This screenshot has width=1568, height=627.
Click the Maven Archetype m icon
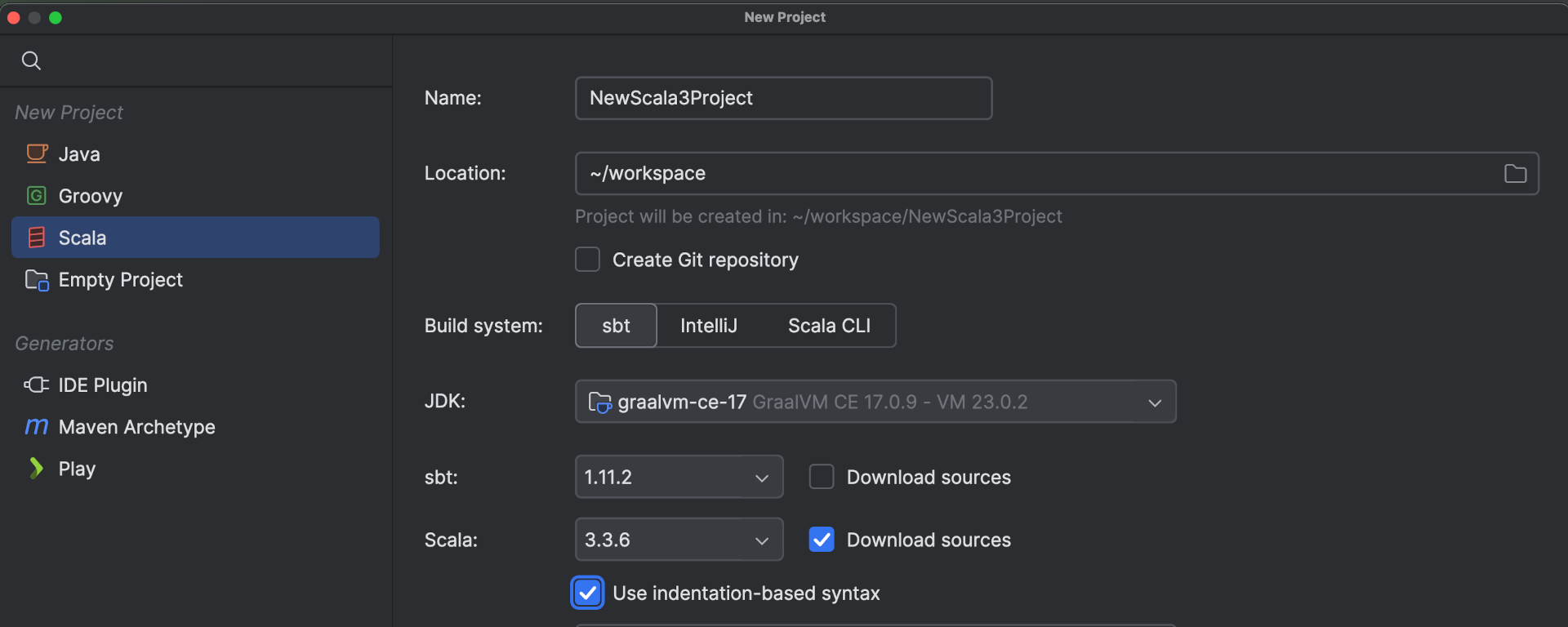[x=37, y=426]
